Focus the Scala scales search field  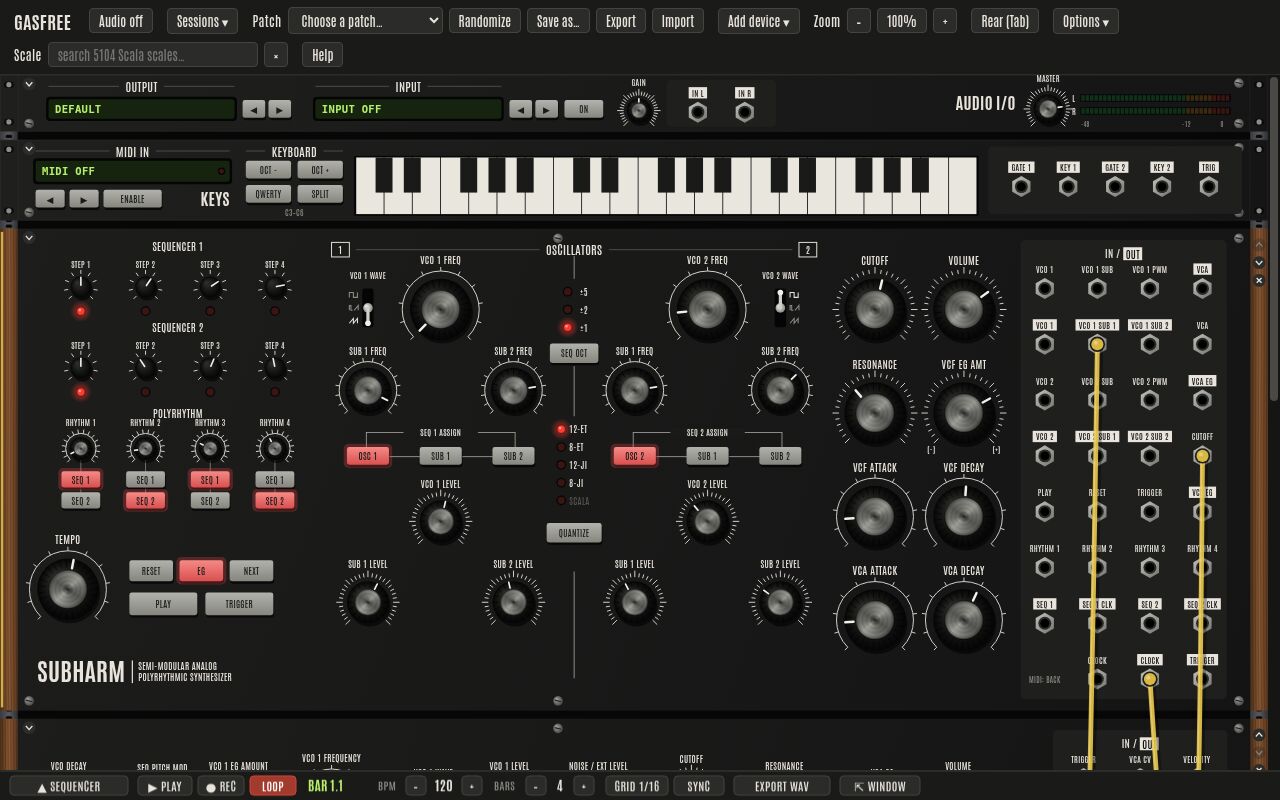coord(153,55)
